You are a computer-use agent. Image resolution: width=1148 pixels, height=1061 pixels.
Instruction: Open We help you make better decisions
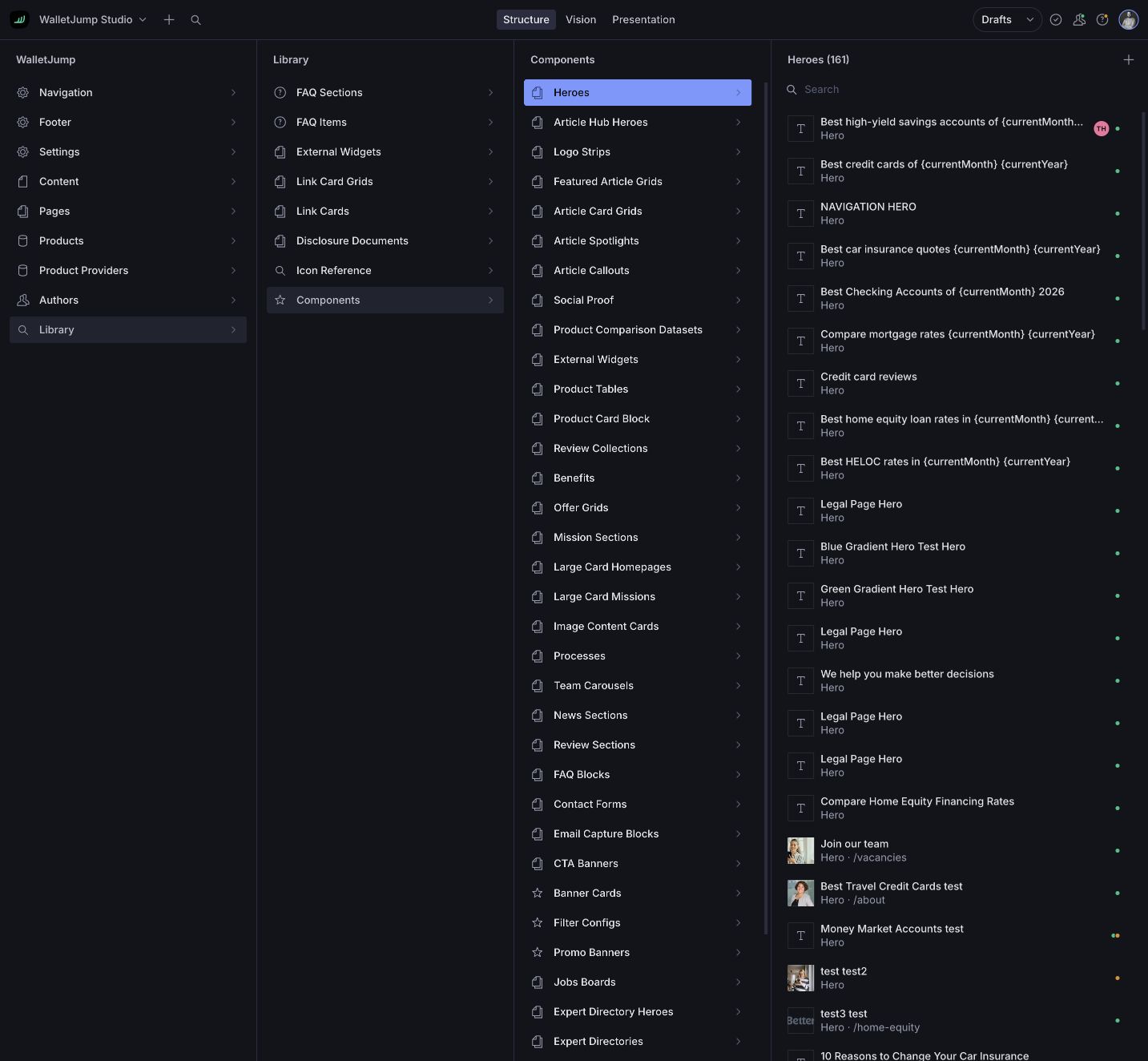click(956, 680)
